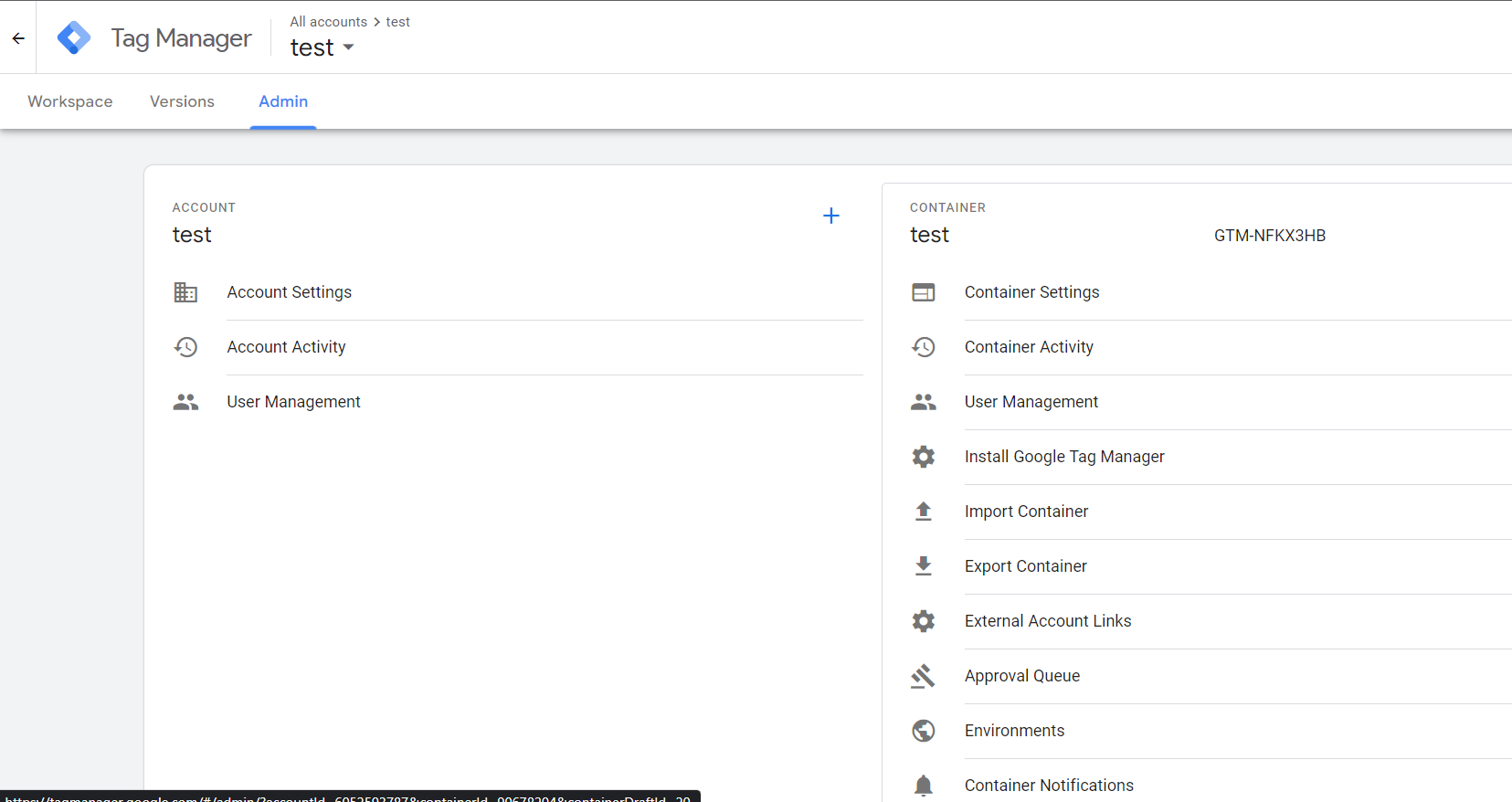Create a new account with plus icon
The image size is (1512, 802).
coord(830,216)
